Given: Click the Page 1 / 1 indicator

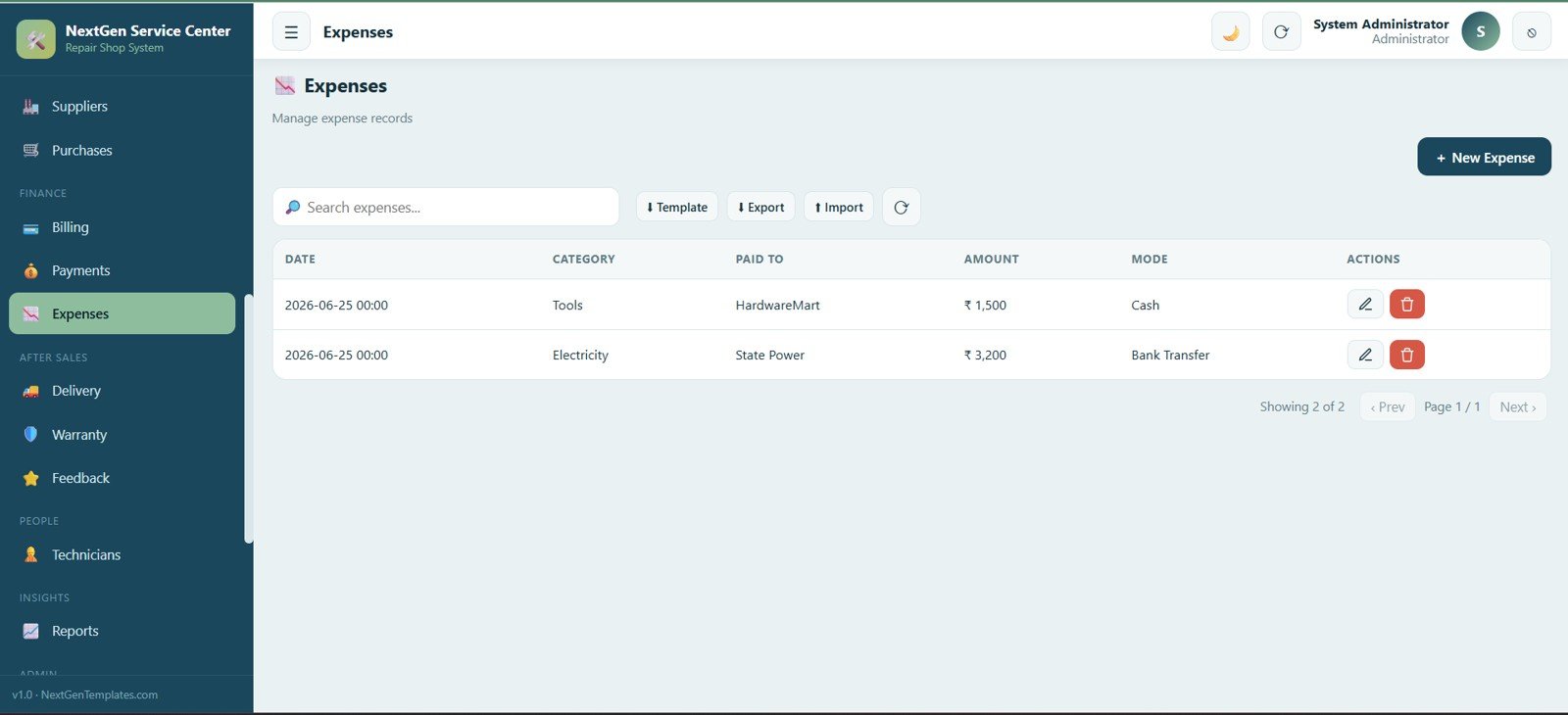Looking at the screenshot, I should coord(1452,406).
